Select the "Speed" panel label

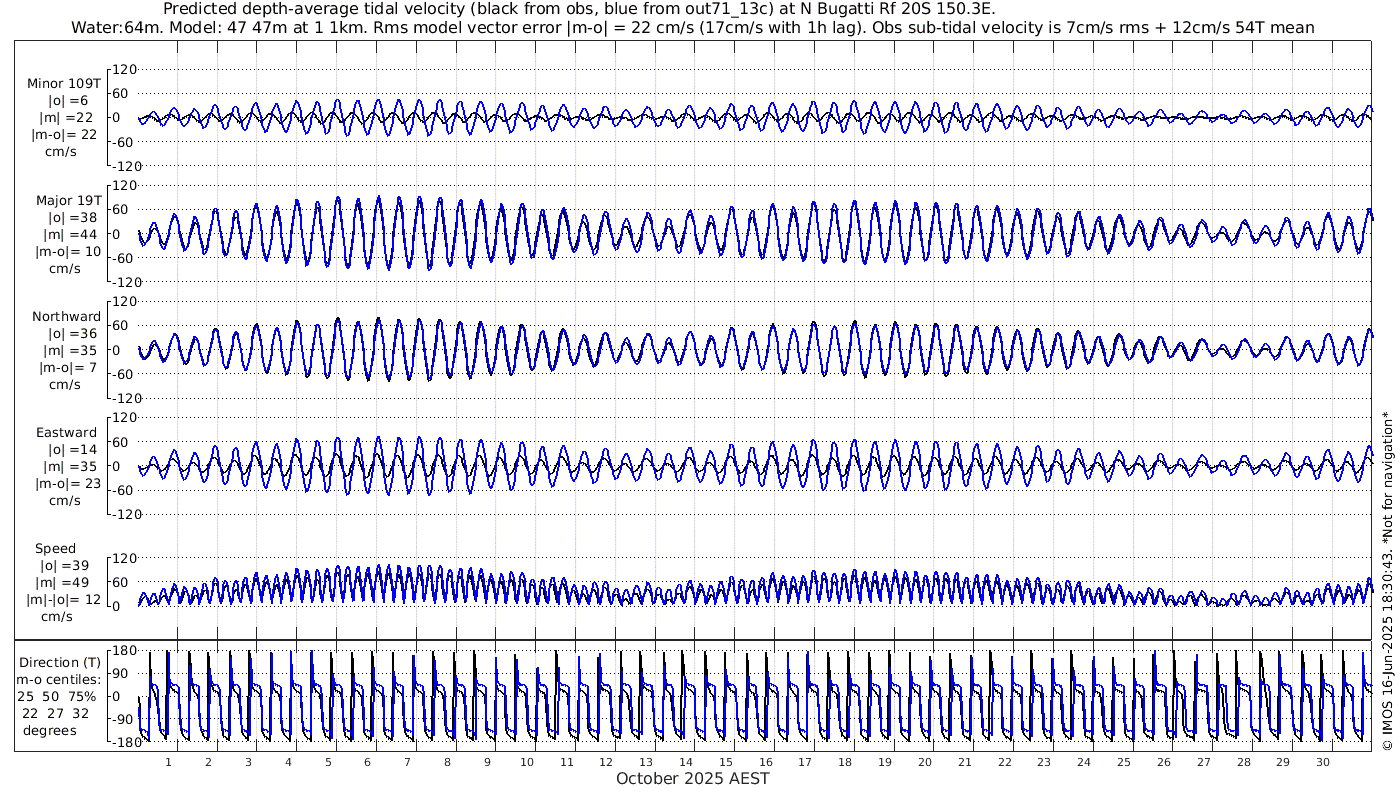click(55, 549)
